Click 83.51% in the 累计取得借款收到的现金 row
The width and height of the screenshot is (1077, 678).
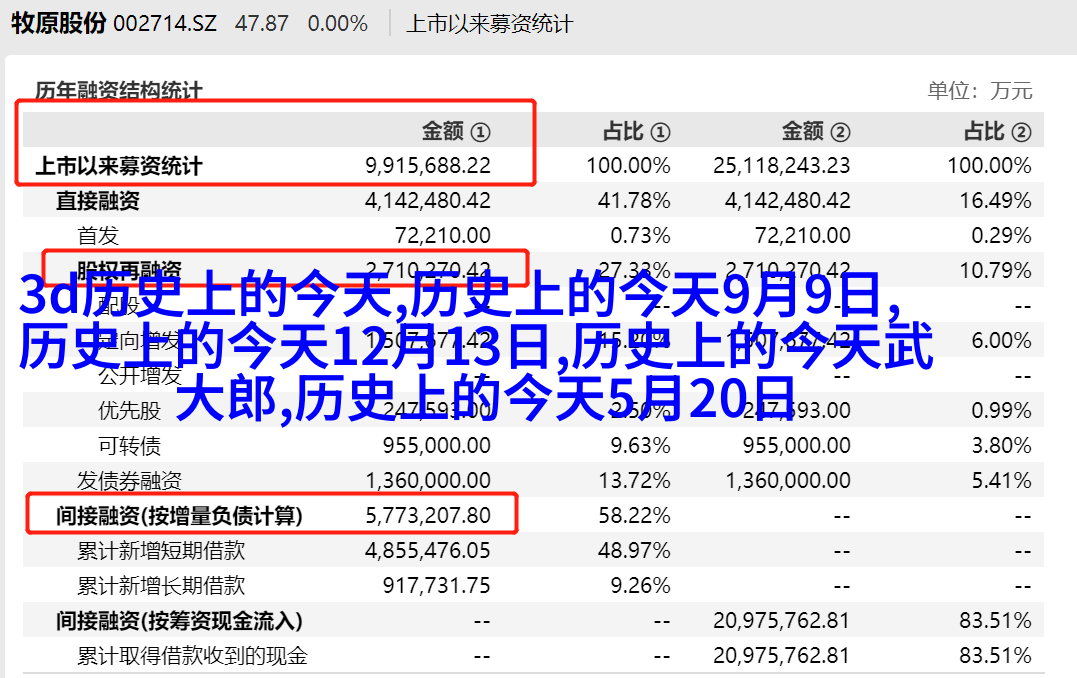click(995, 656)
